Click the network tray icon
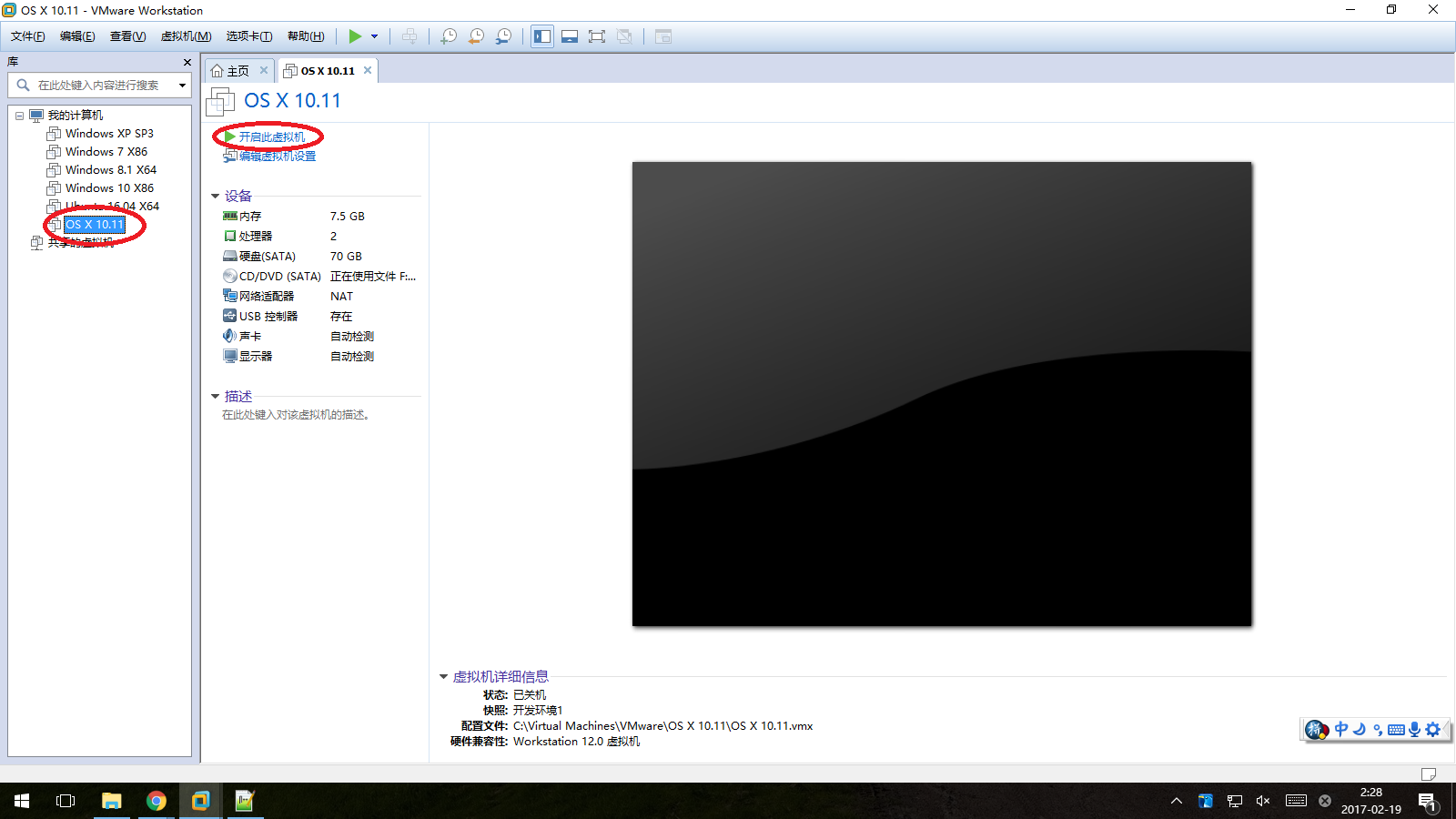 click(x=1235, y=801)
